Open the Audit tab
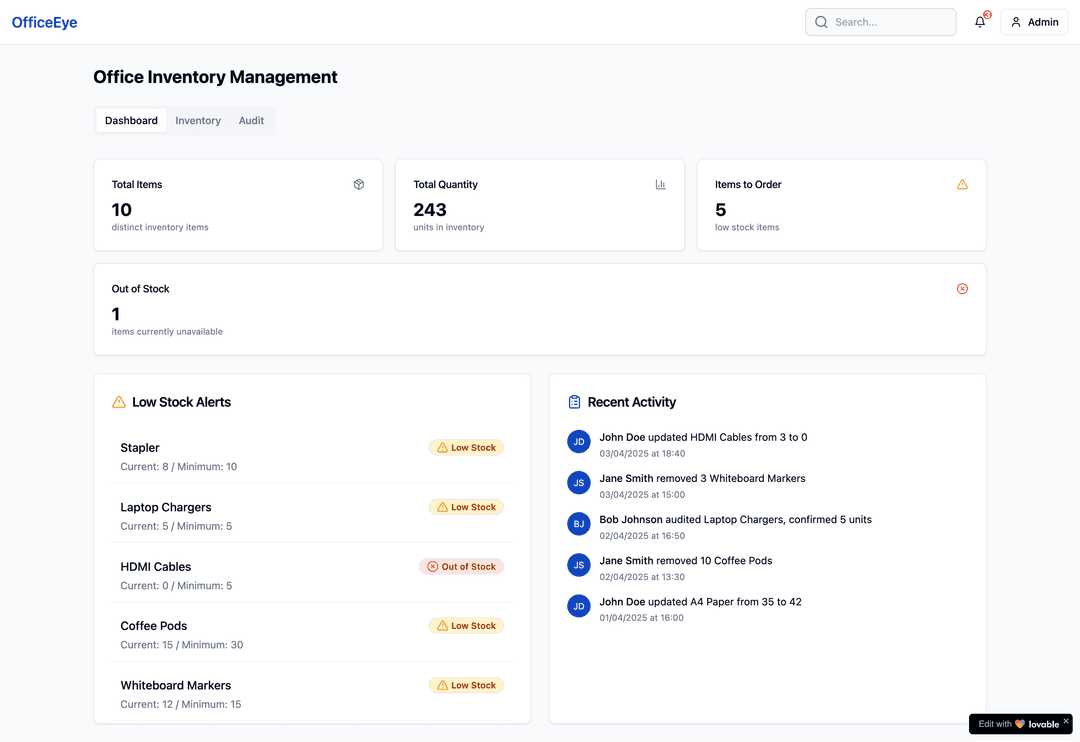Viewport: 1080px width, 742px height. (251, 120)
